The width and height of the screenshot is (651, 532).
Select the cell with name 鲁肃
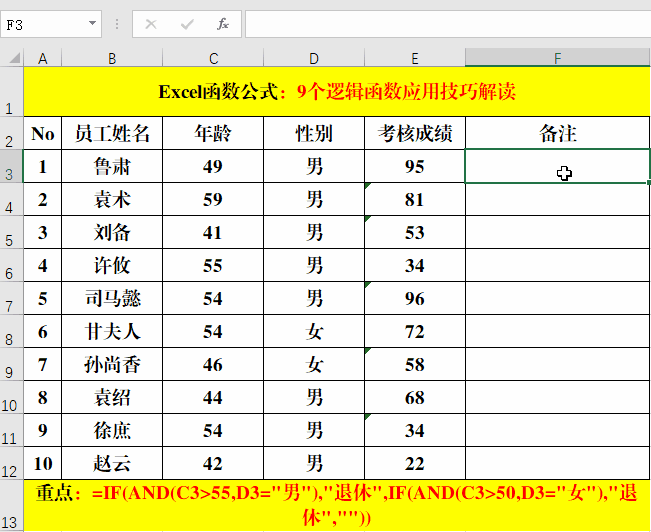coord(112,166)
